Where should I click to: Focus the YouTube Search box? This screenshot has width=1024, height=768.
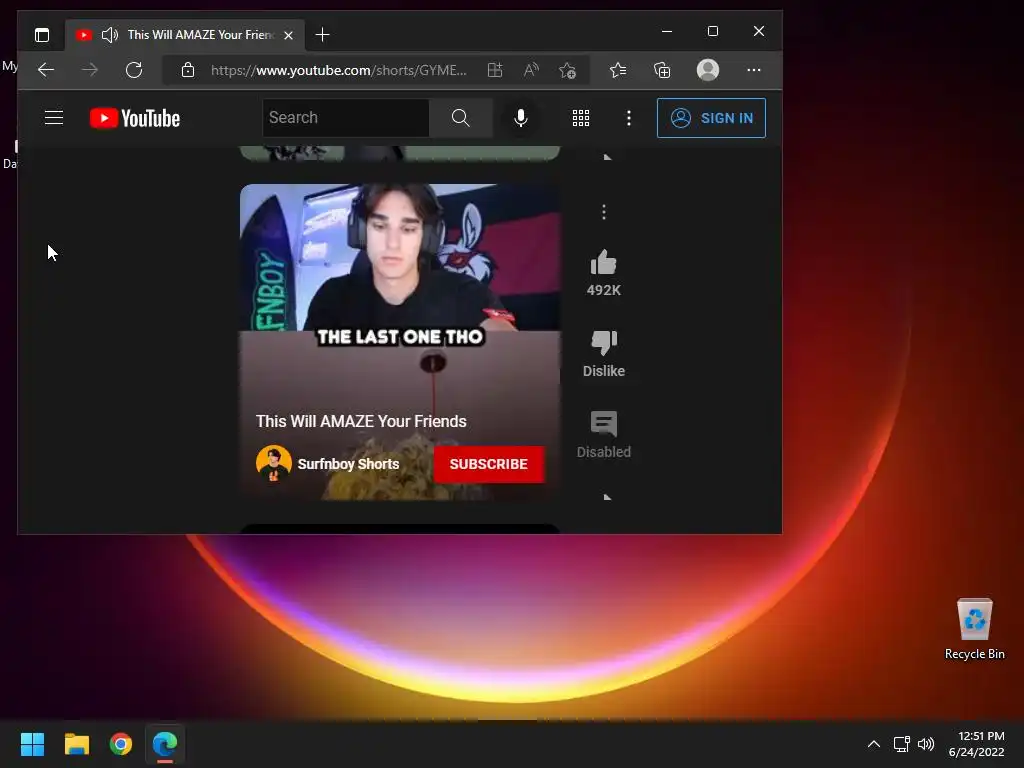click(x=346, y=118)
